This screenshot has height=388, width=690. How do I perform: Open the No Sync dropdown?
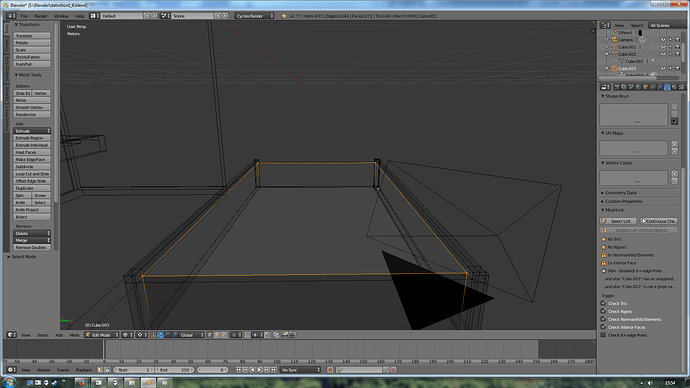(x=301, y=370)
